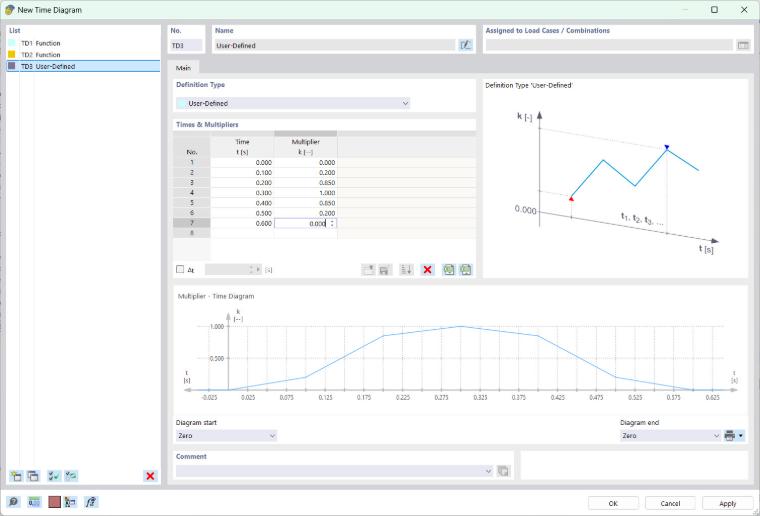Click time cell 0.600 in row 7
The image size is (760, 516).
tap(242, 223)
